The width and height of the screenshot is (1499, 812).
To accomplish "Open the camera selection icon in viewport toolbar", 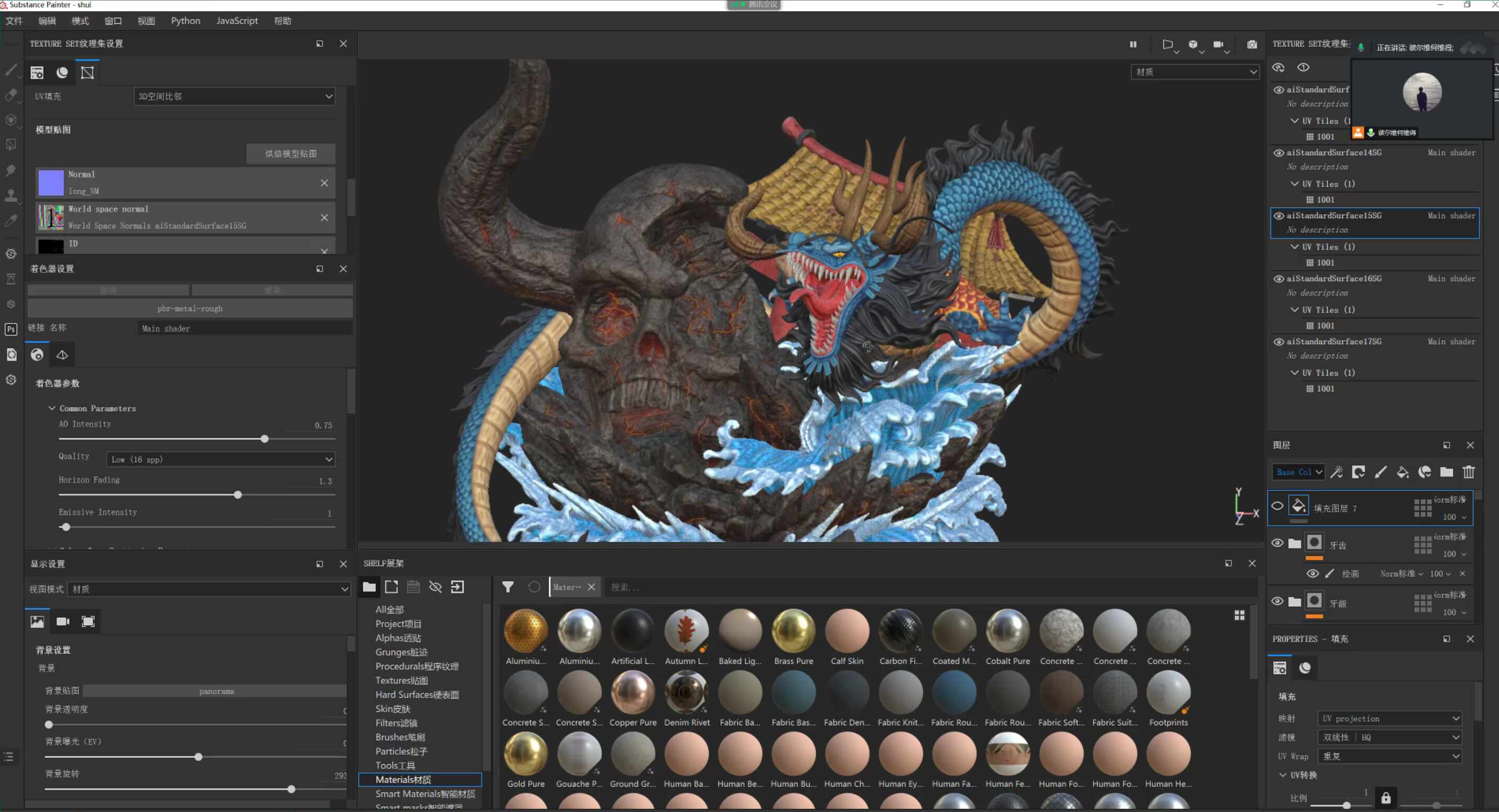I will pyautogui.click(x=1219, y=45).
